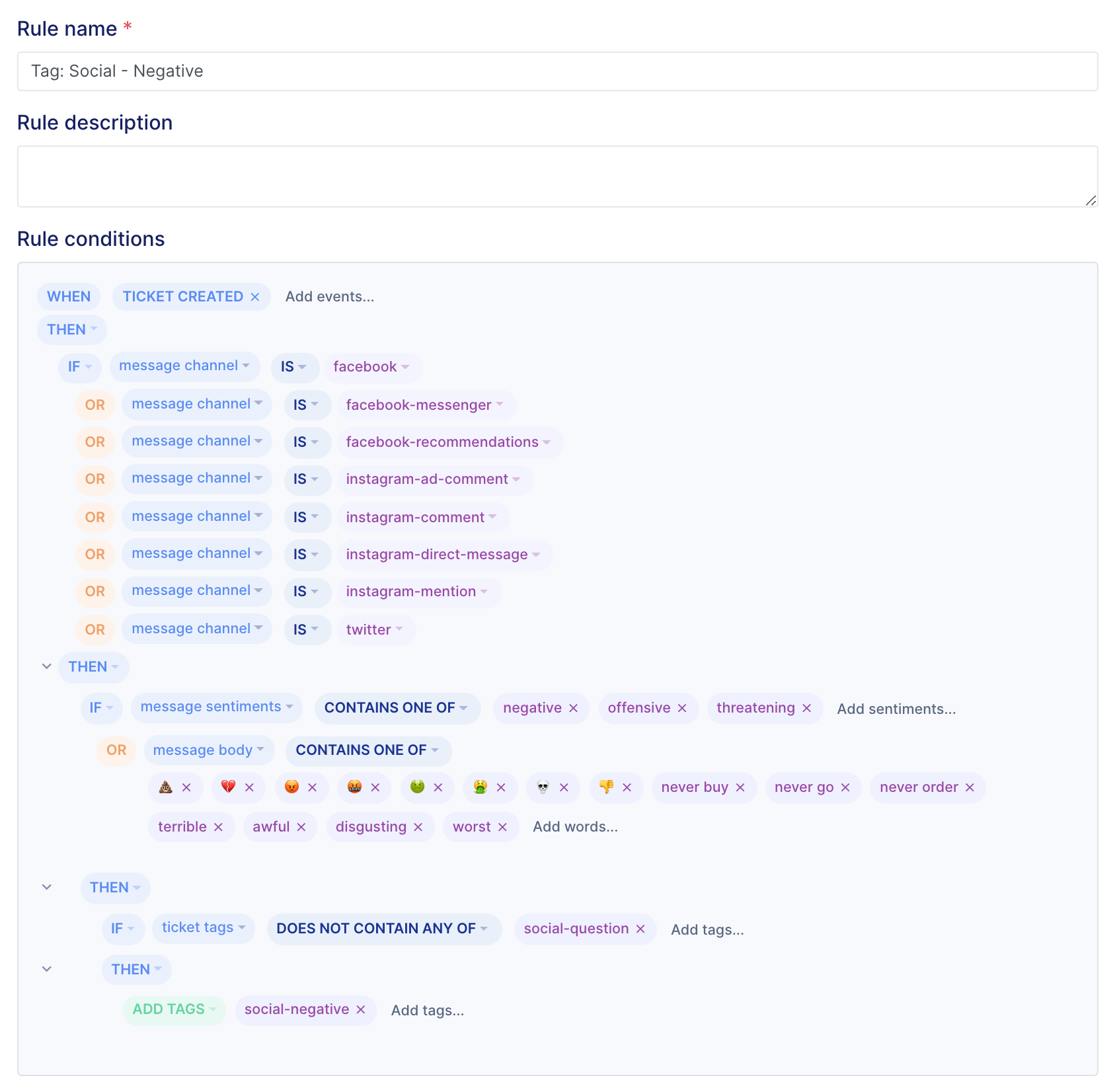Screen dimensions: 1117x1092
Task: Focus the Rule description text area
Action: pyautogui.click(x=558, y=176)
